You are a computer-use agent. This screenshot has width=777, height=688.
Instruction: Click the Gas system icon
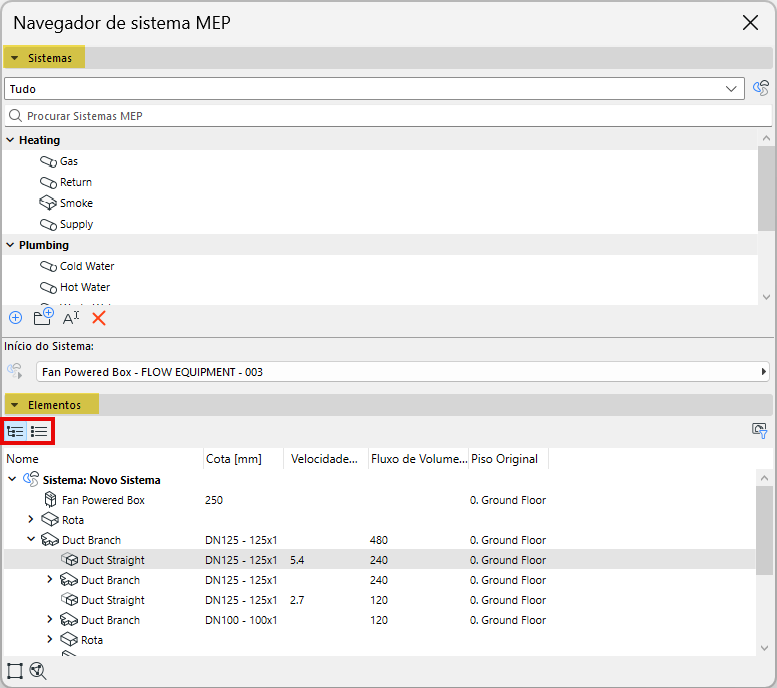[48, 162]
